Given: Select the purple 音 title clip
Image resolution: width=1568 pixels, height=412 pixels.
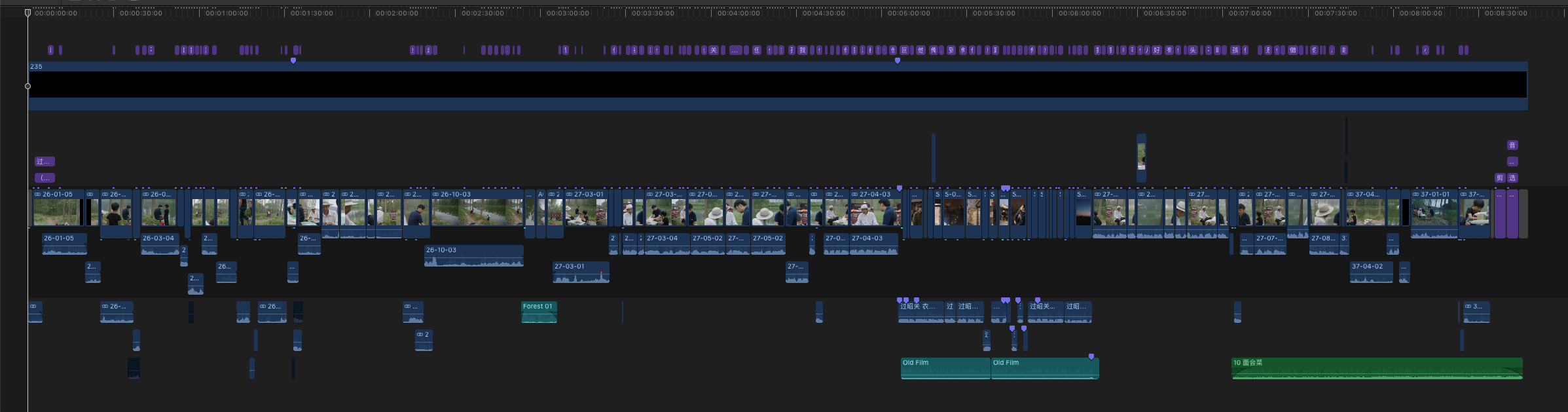Looking at the screenshot, I should tap(1512, 145).
